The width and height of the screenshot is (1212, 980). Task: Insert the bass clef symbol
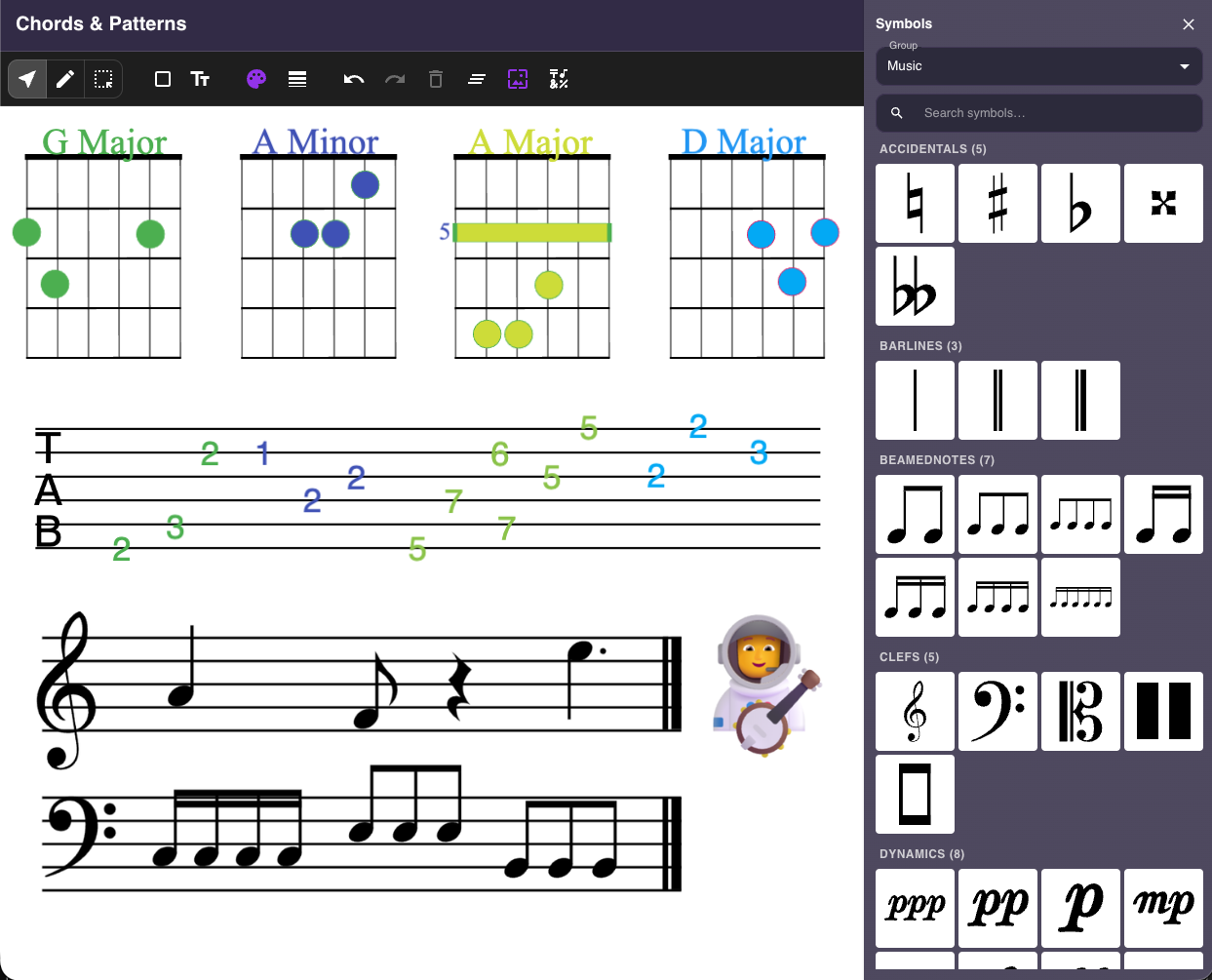997,711
